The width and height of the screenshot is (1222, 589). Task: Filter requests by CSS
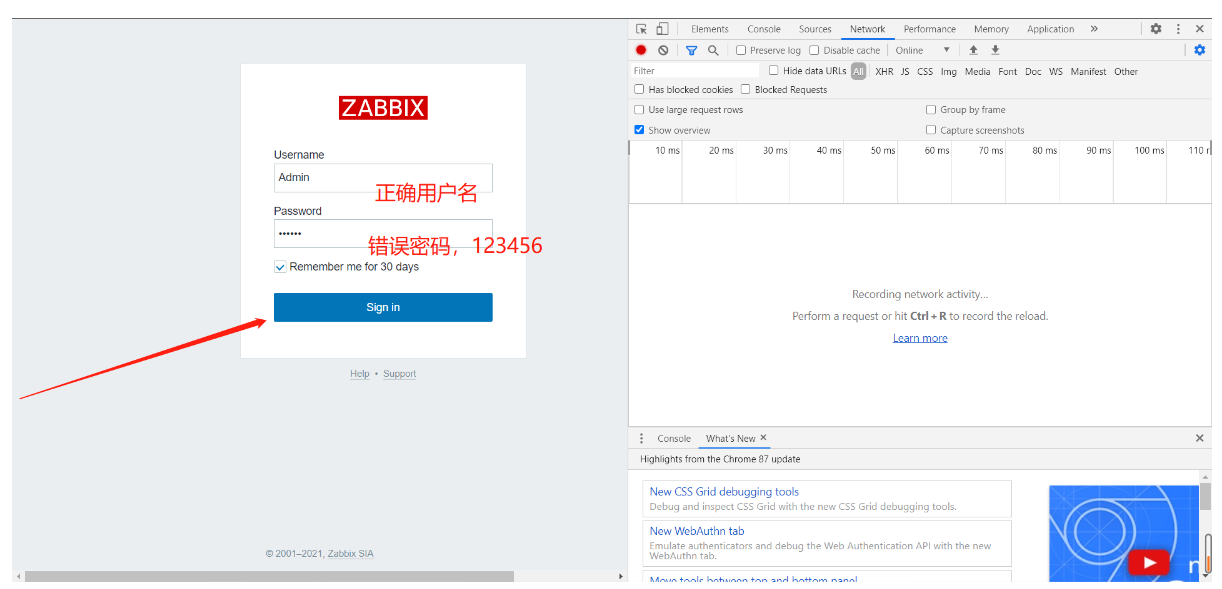(x=925, y=72)
